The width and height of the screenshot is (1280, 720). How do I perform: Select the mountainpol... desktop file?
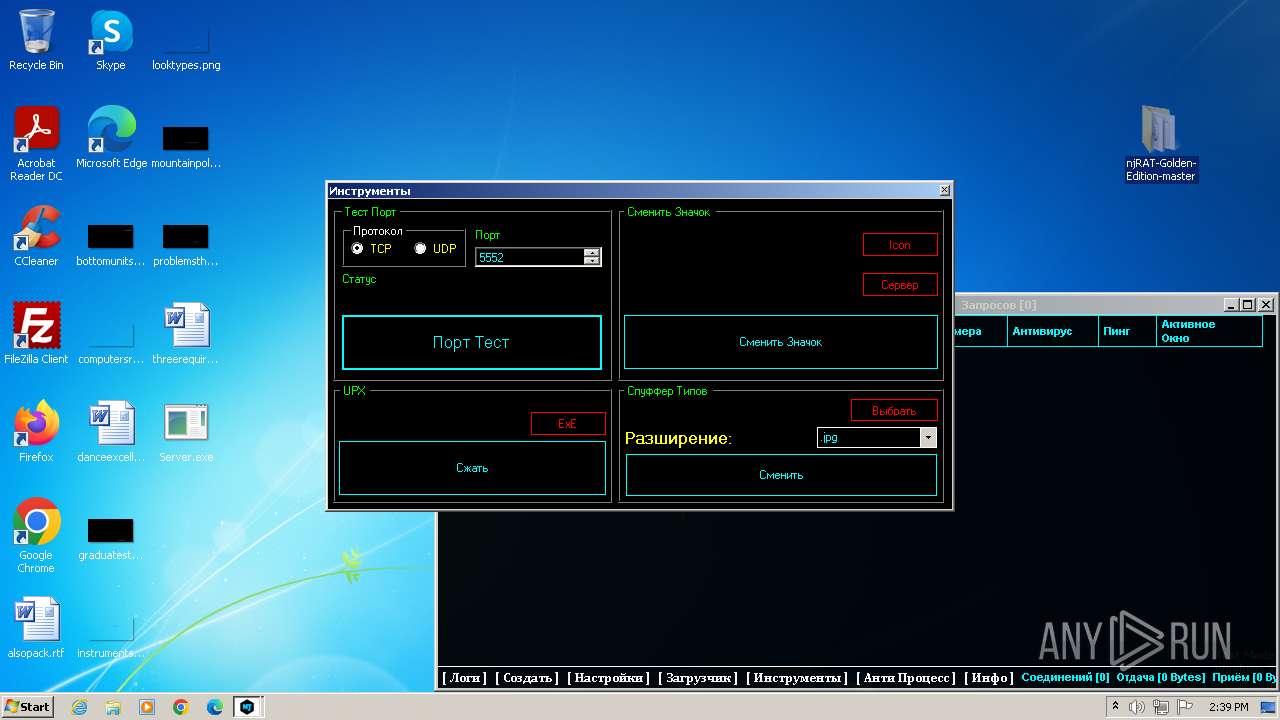[186, 145]
